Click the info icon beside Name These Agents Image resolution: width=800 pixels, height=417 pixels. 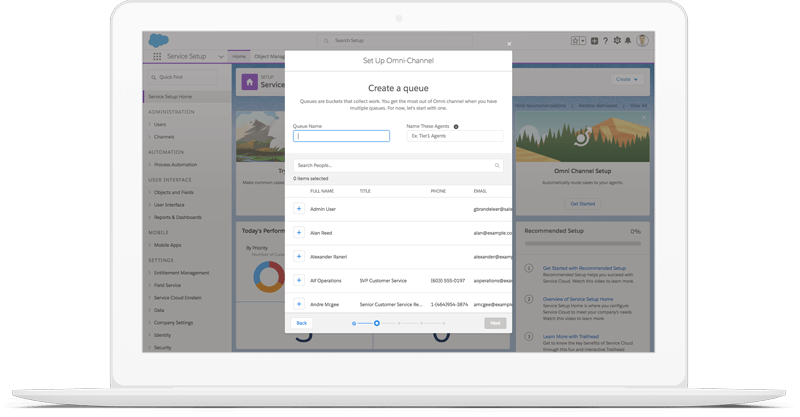[456, 127]
